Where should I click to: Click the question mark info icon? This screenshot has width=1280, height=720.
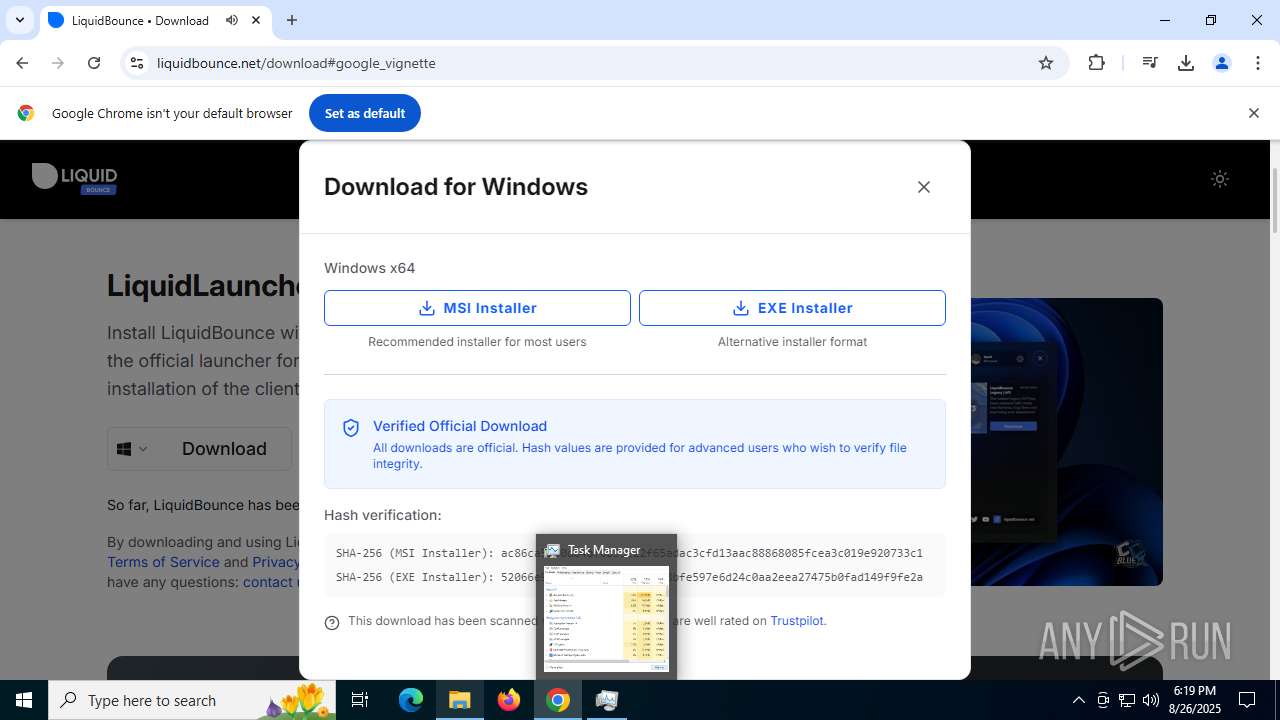pos(332,622)
